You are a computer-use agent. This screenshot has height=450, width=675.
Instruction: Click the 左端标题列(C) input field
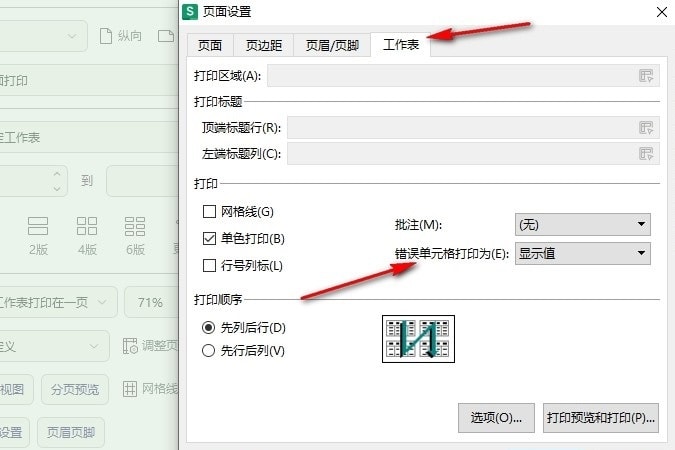(x=473, y=153)
